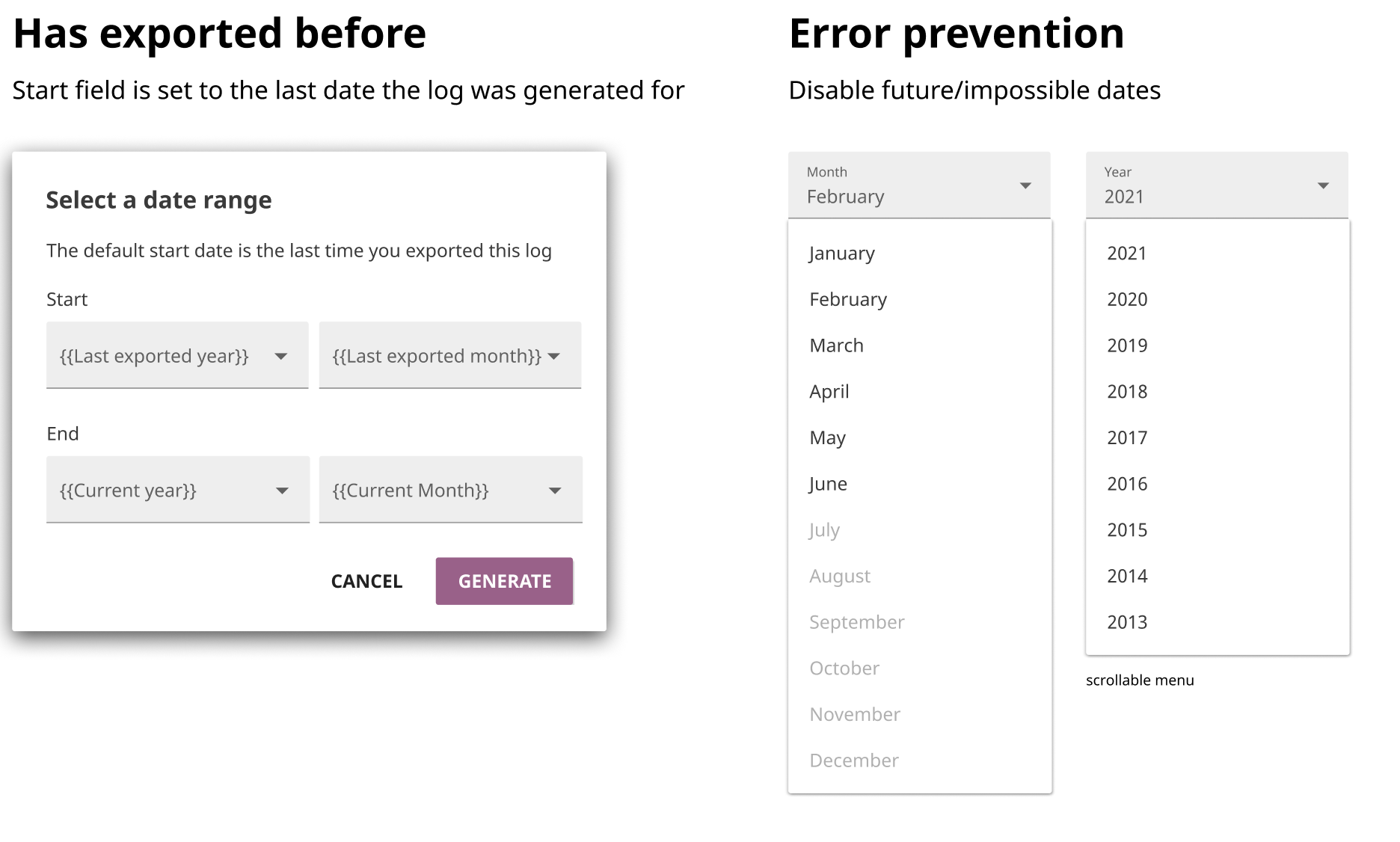Open the {{Last exported year}} dropdown
The image size is (1400, 842).
[x=176, y=356]
